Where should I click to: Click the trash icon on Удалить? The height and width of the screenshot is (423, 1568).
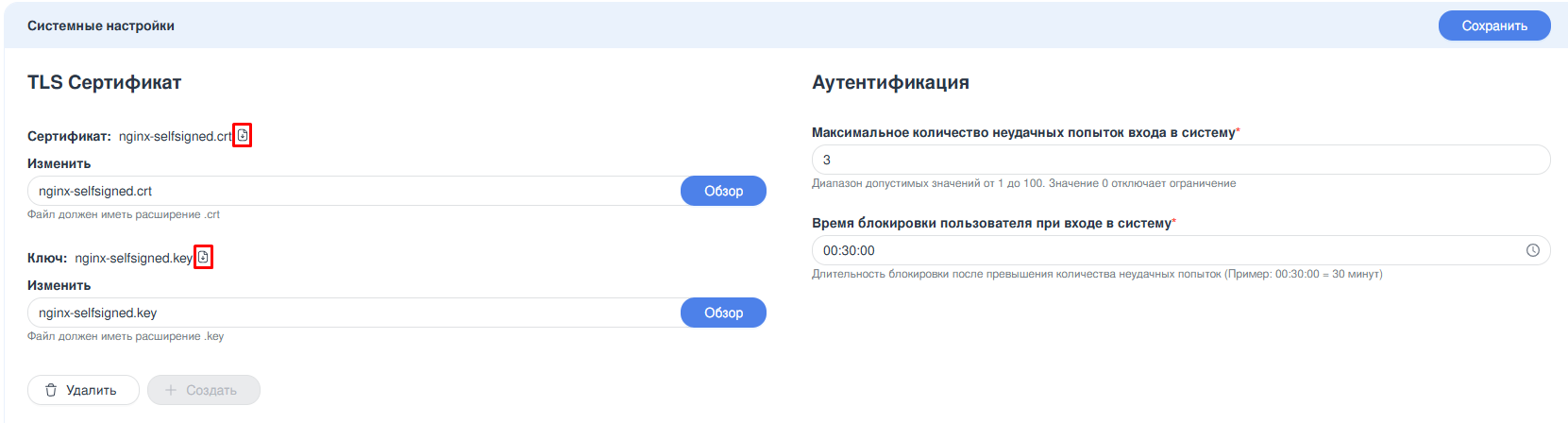pos(51,390)
